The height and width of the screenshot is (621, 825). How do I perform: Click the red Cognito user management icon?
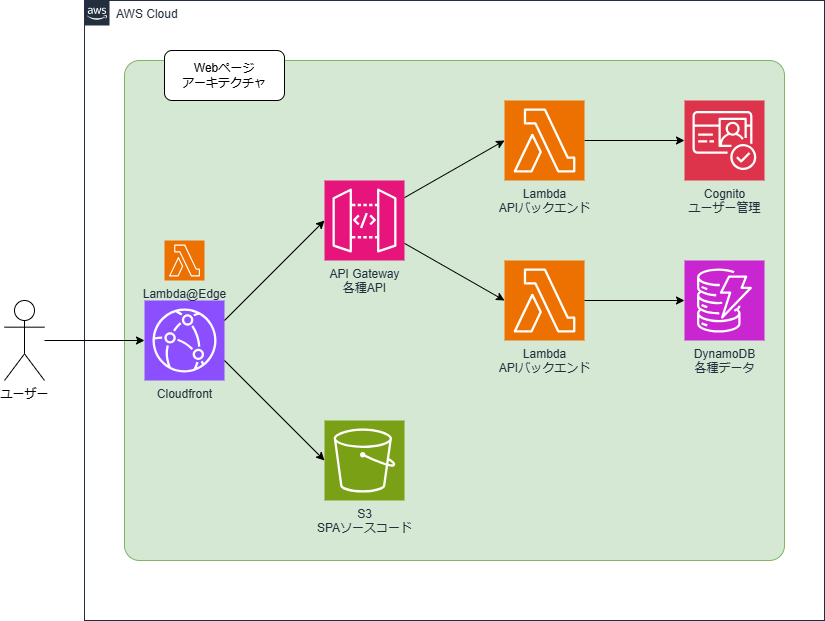(x=724, y=140)
